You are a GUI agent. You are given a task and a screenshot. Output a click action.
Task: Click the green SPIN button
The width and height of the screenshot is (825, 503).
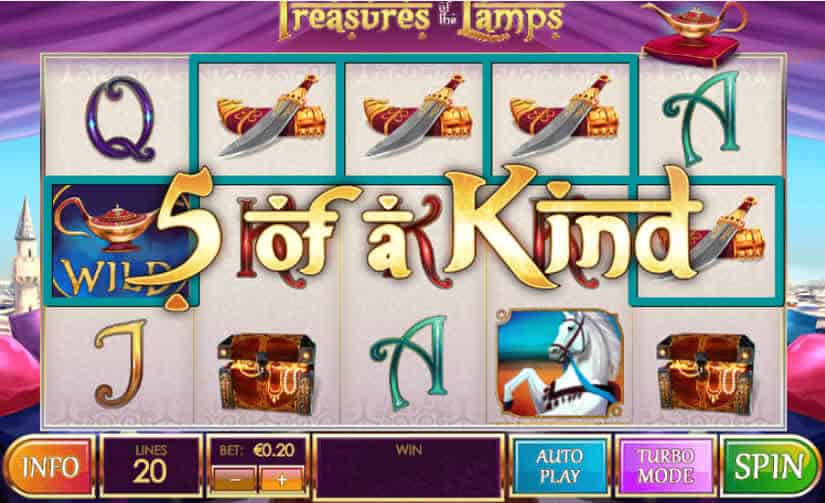[x=768, y=466]
